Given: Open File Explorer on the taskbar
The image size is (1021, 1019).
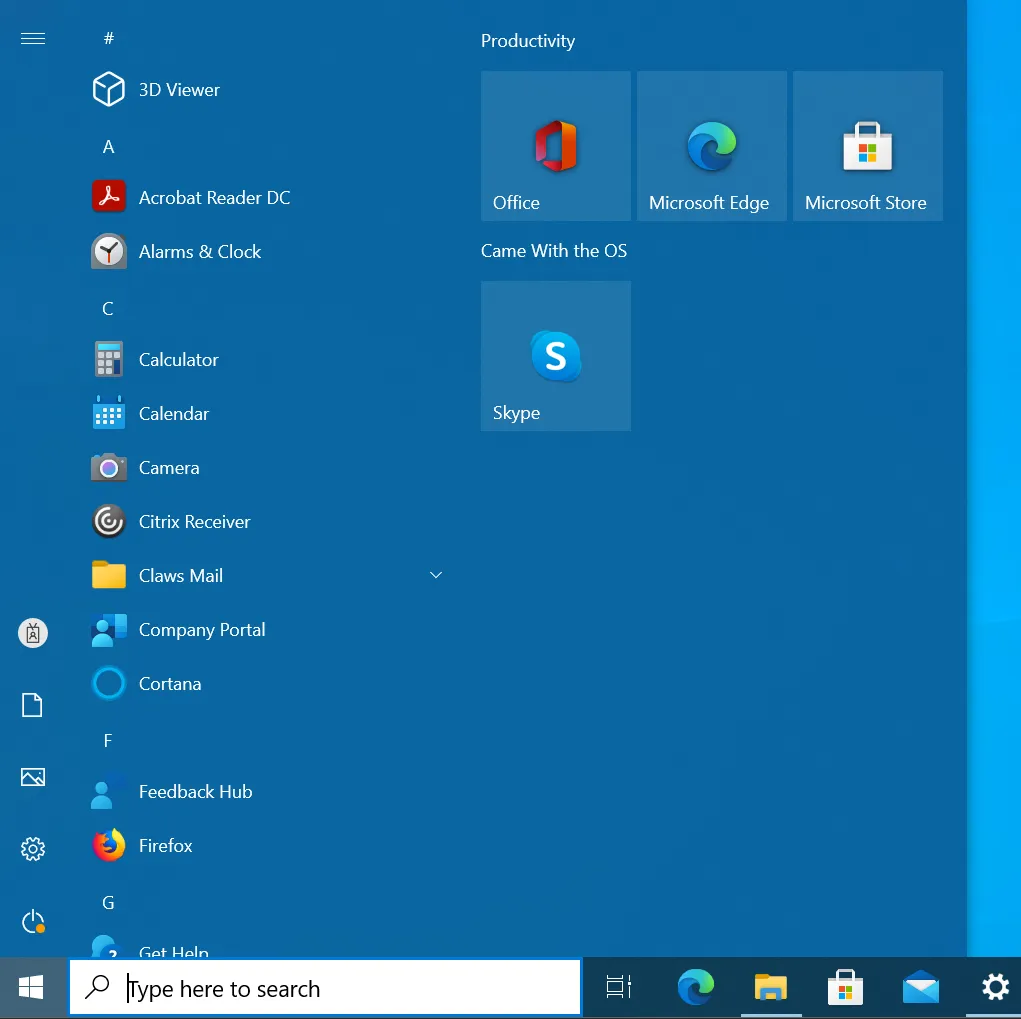Looking at the screenshot, I should click(x=771, y=988).
